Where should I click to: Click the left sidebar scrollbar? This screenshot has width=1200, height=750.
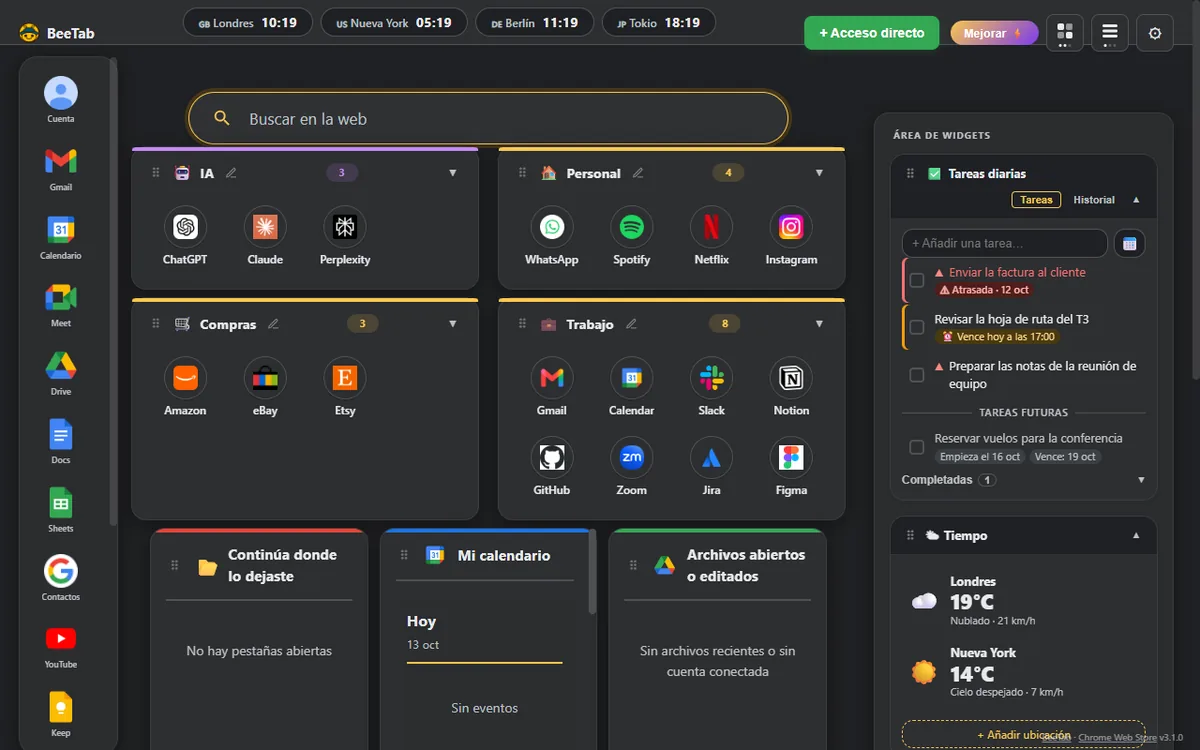(113, 290)
